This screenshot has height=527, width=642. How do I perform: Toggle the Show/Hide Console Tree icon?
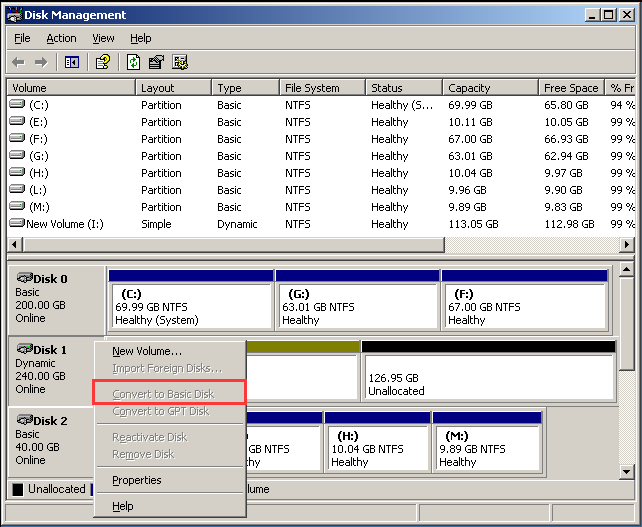tap(72, 63)
